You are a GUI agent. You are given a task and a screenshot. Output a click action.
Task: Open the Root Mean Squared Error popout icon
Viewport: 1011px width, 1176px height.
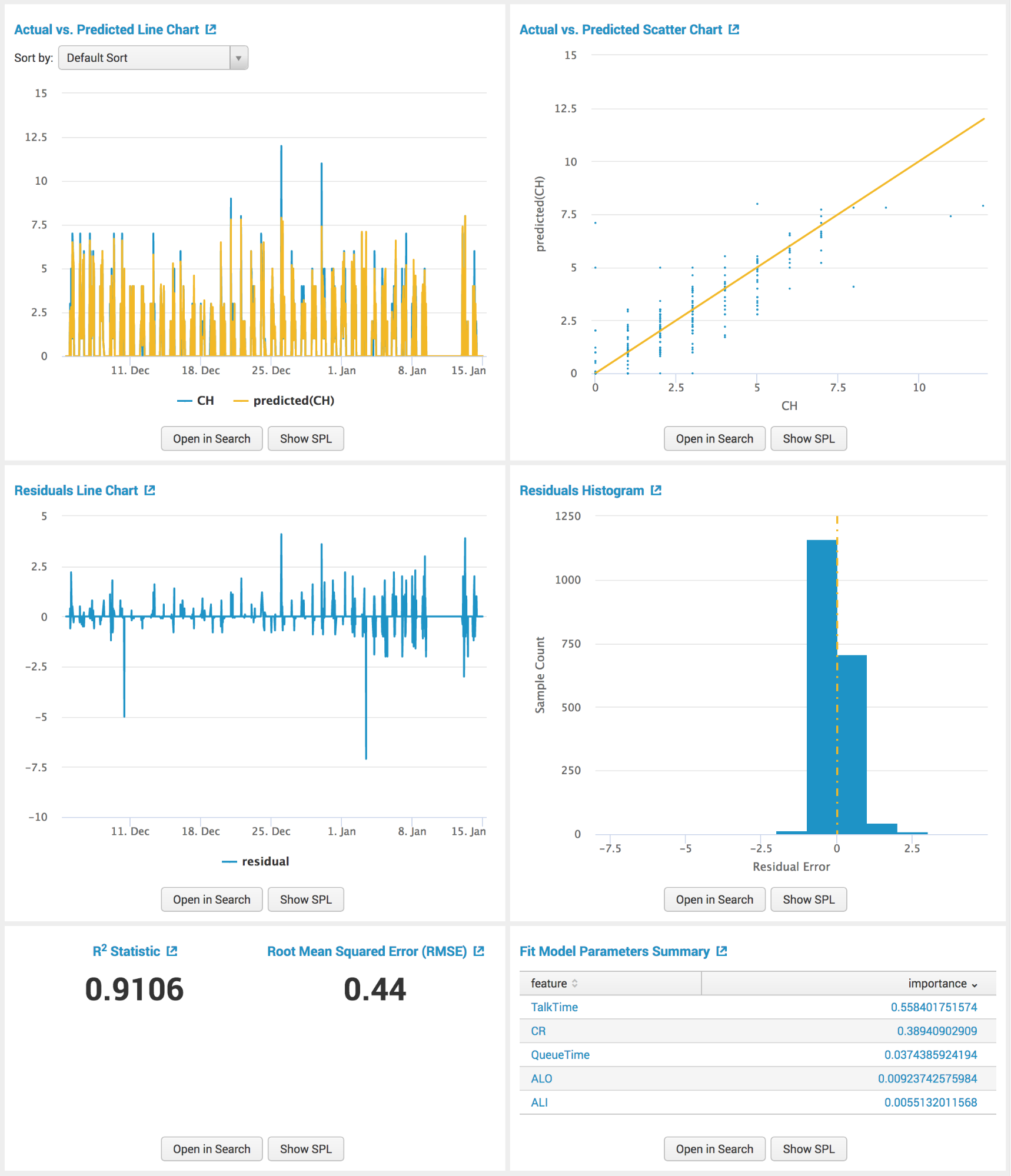(x=479, y=951)
